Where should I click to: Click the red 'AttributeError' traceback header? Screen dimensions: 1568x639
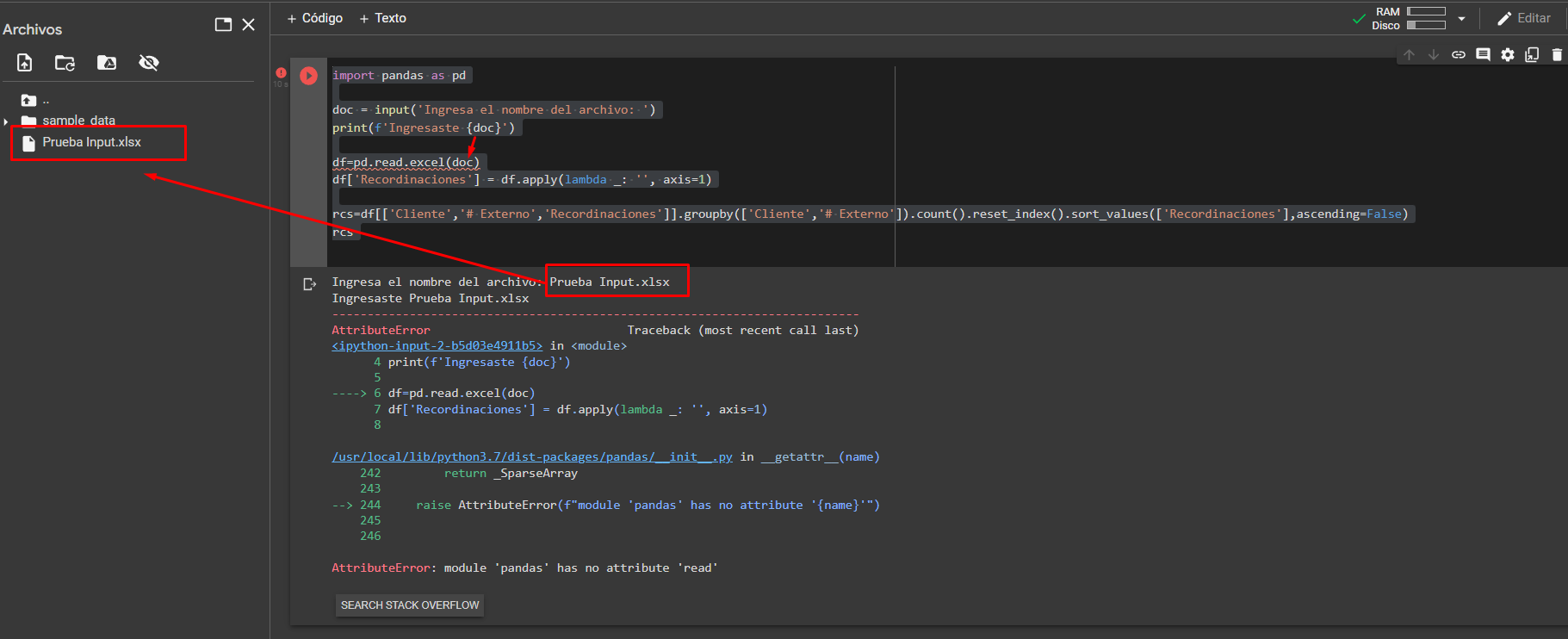[381, 330]
